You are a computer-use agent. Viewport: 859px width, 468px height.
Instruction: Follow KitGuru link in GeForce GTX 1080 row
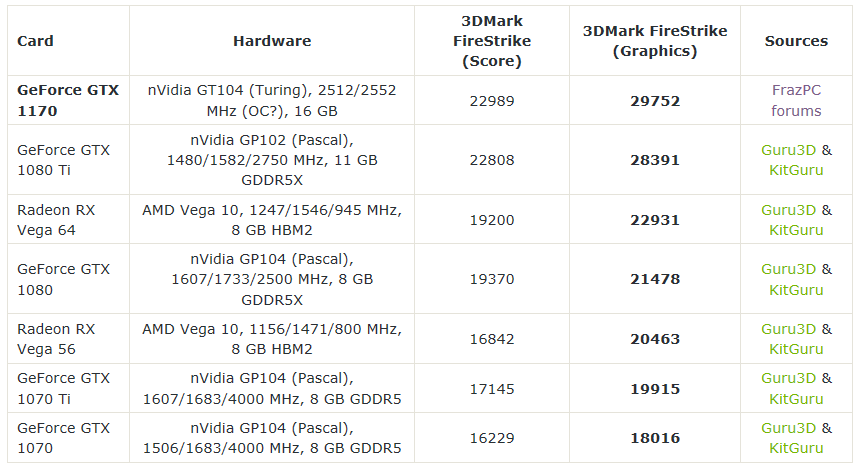click(796, 290)
